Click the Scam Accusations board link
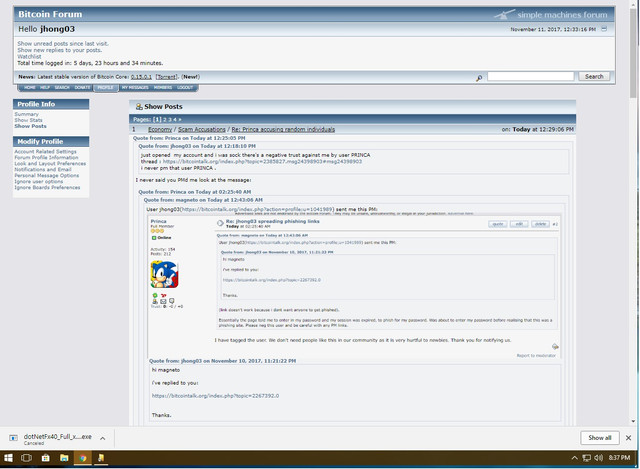 coord(202,129)
